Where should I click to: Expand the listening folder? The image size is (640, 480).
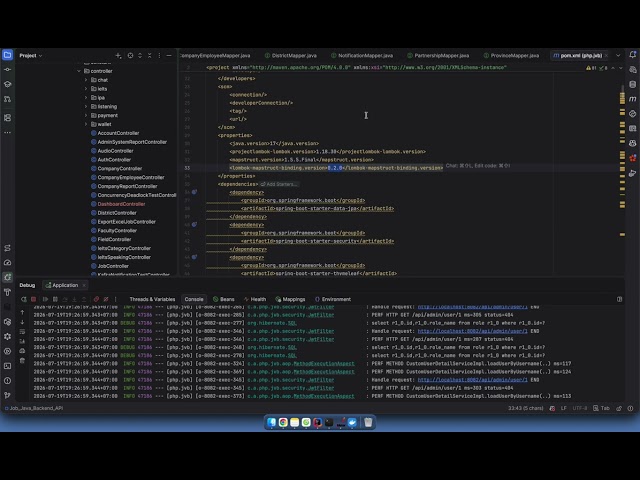pyautogui.click(x=86, y=107)
